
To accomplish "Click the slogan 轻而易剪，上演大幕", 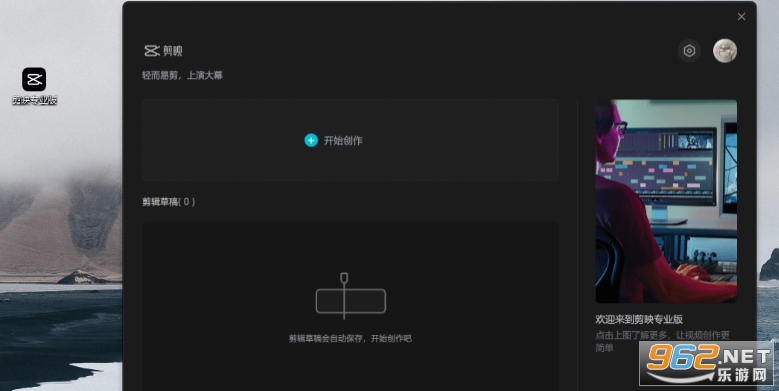I will coord(182,76).
